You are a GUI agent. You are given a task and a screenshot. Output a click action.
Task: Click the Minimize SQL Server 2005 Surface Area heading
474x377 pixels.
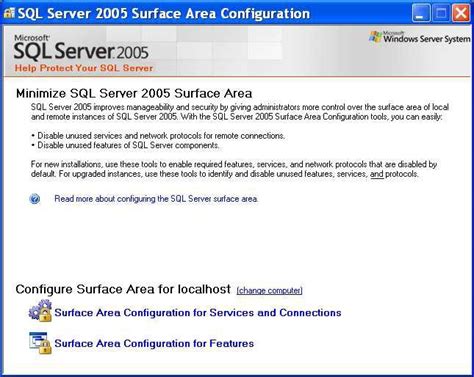point(134,93)
